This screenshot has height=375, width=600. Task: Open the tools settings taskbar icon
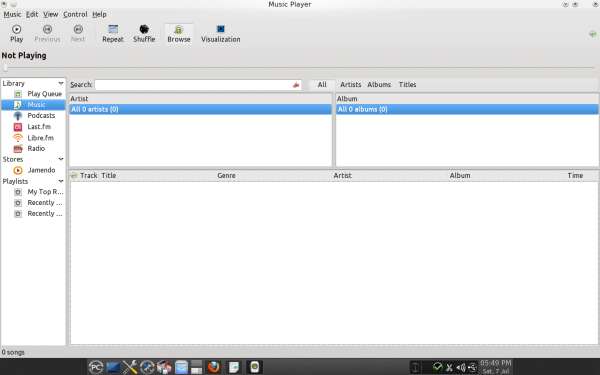point(130,367)
